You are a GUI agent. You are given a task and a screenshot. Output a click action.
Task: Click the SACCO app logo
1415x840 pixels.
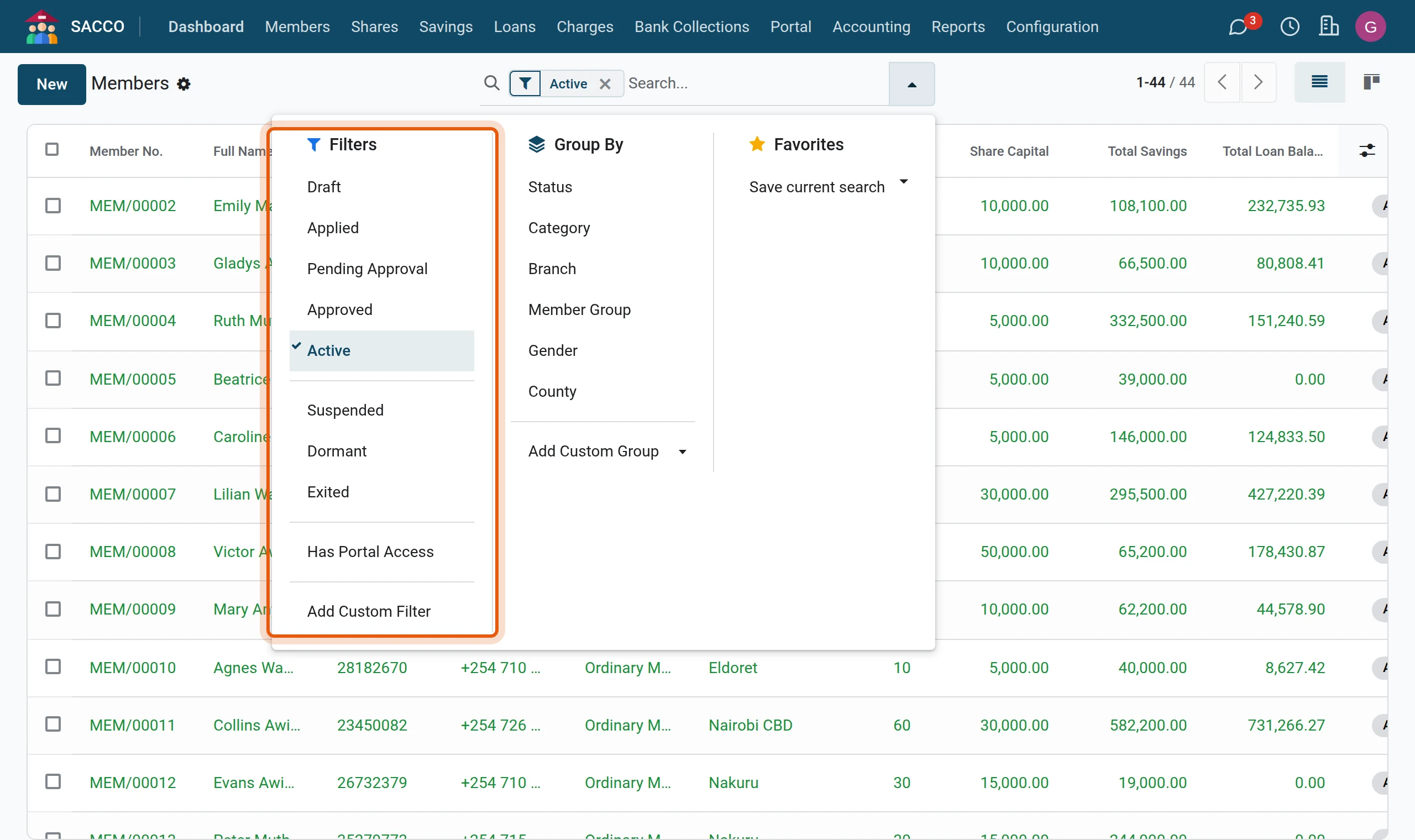pyautogui.click(x=41, y=27)
